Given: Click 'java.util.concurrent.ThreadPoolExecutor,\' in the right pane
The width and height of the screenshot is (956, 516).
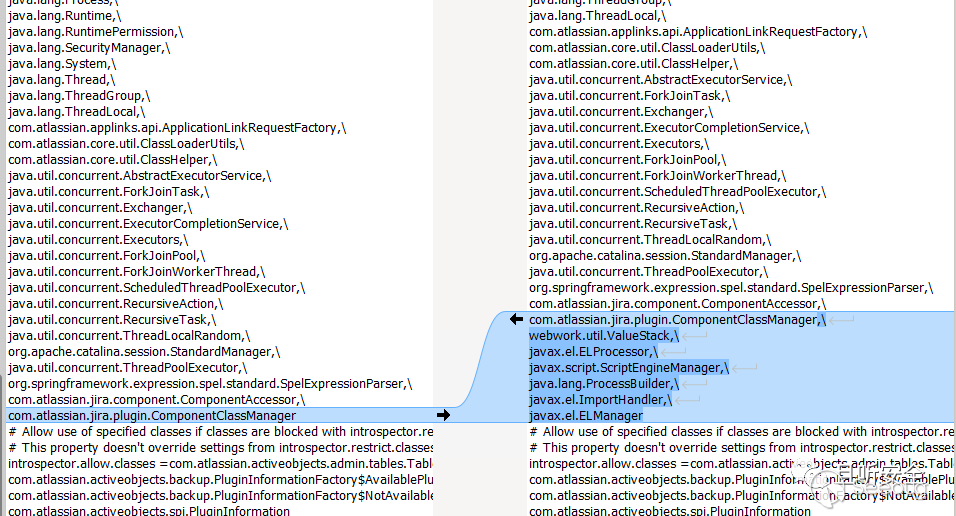Looking at the screenshot, I should pos(648,271).
